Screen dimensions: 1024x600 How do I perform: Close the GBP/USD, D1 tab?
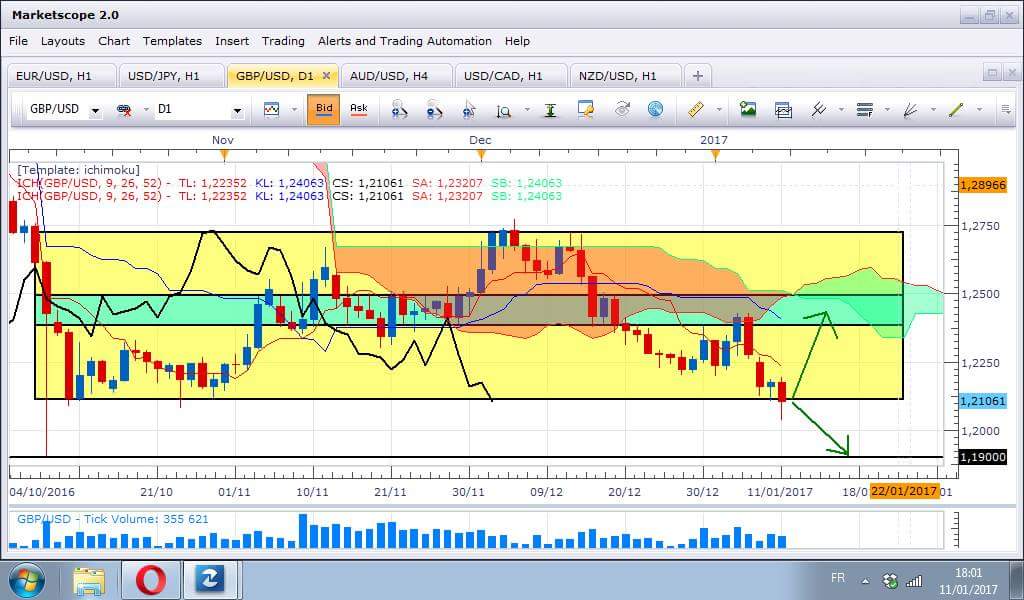[327, 76]
